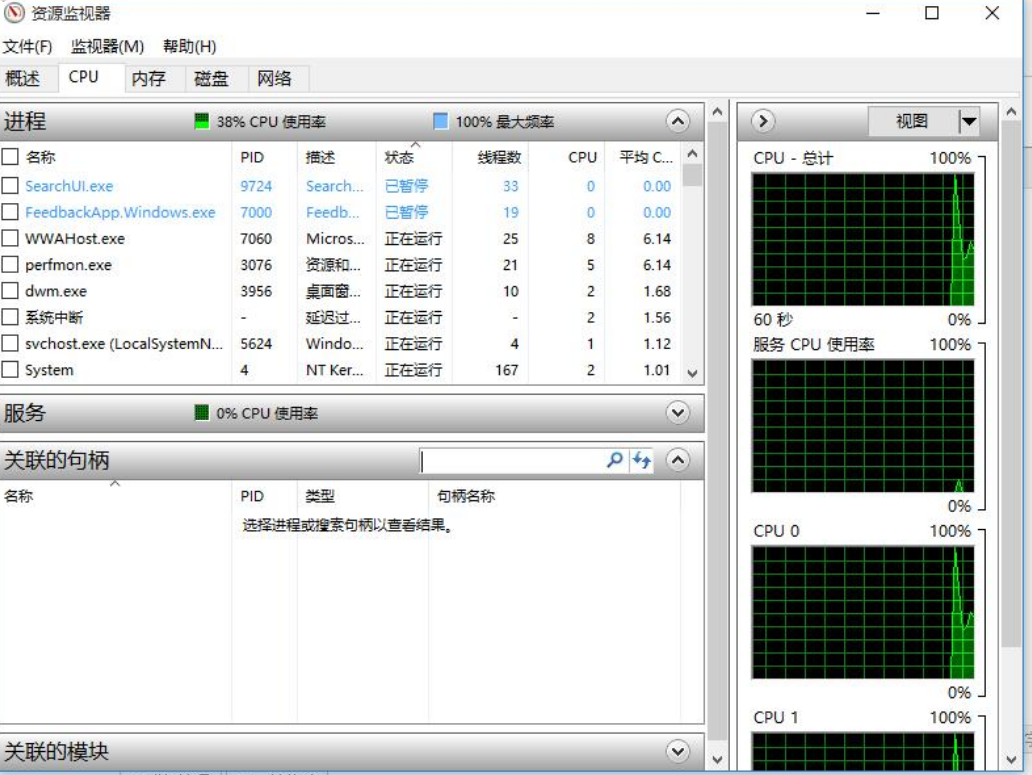Collapse the 进程 section chevron
The image size is (1032, 775).
tap(678, 121)
